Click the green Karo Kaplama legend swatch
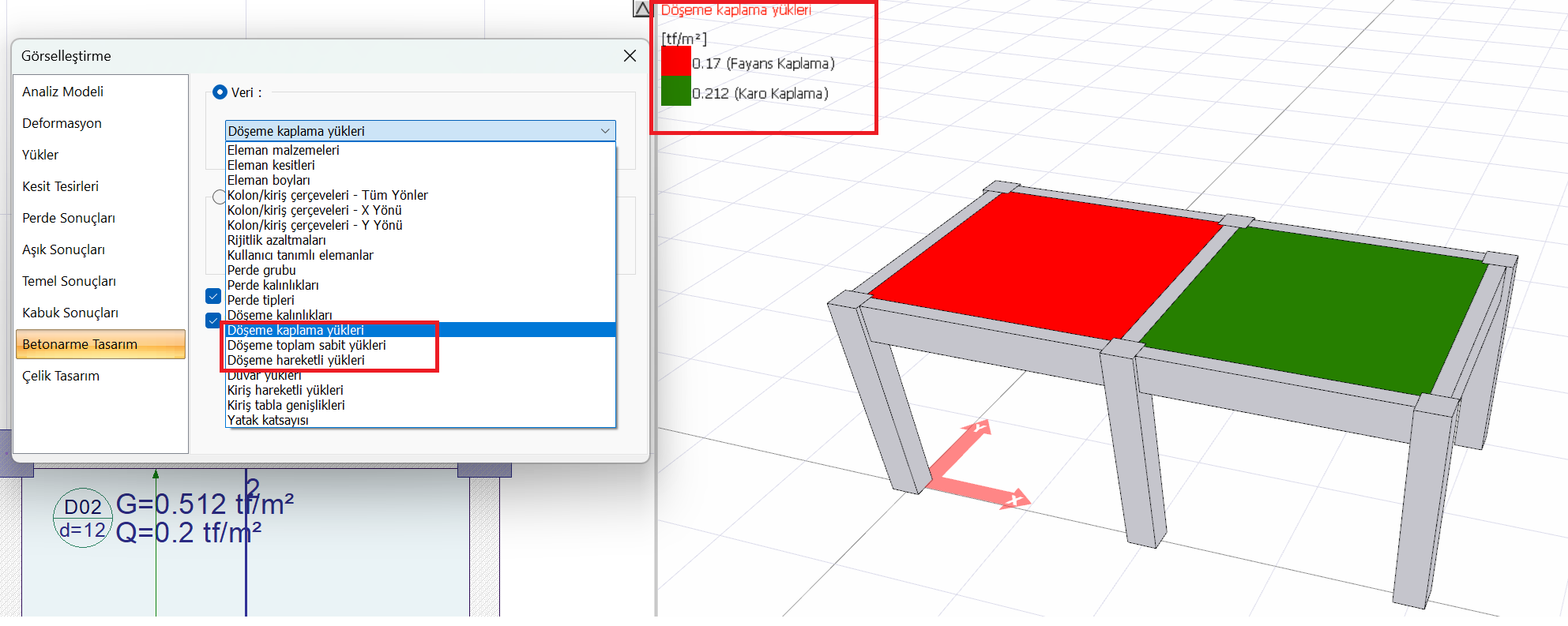 tap(676, 92)
